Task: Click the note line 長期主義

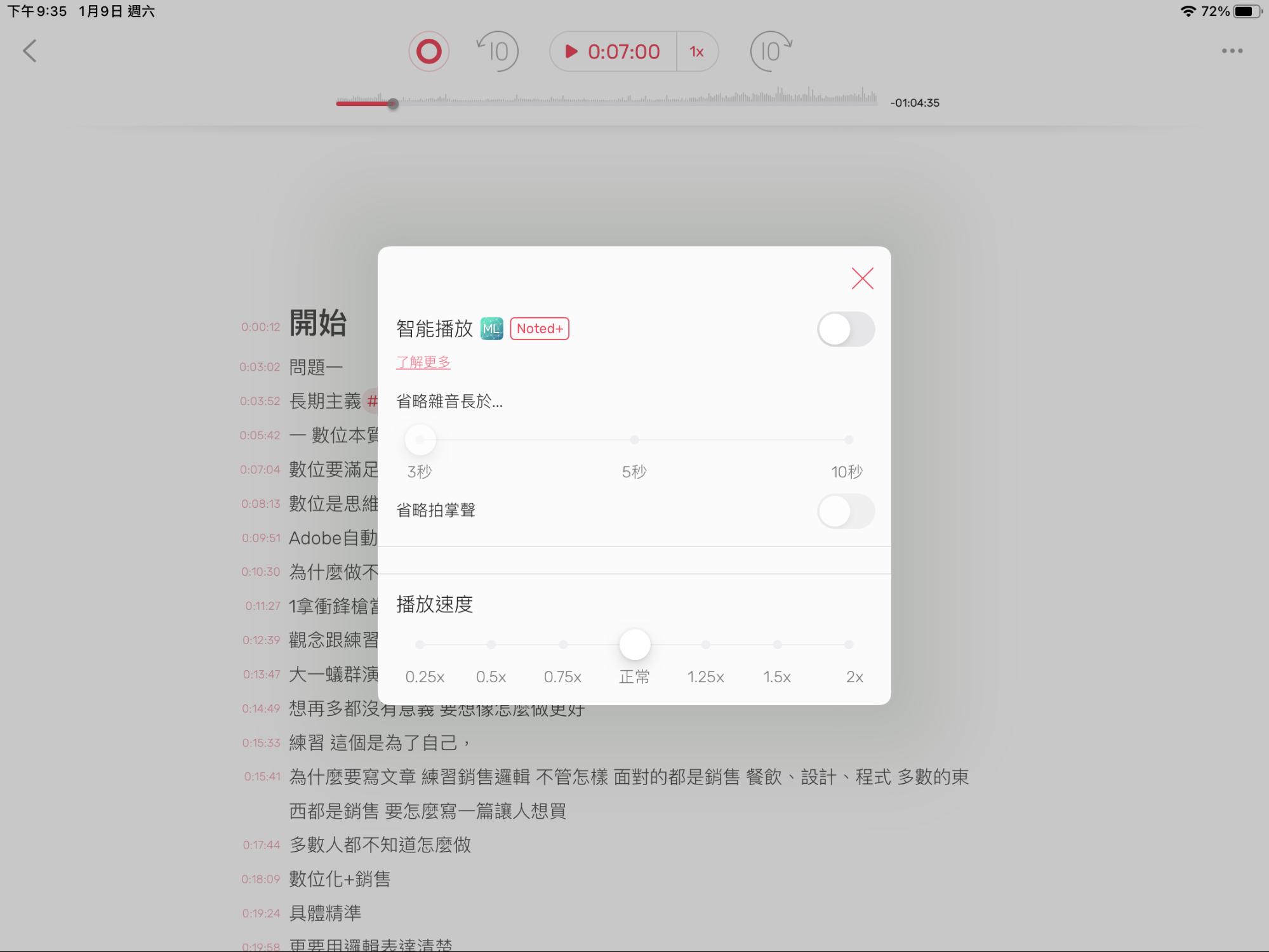Action: pos(325,401)
